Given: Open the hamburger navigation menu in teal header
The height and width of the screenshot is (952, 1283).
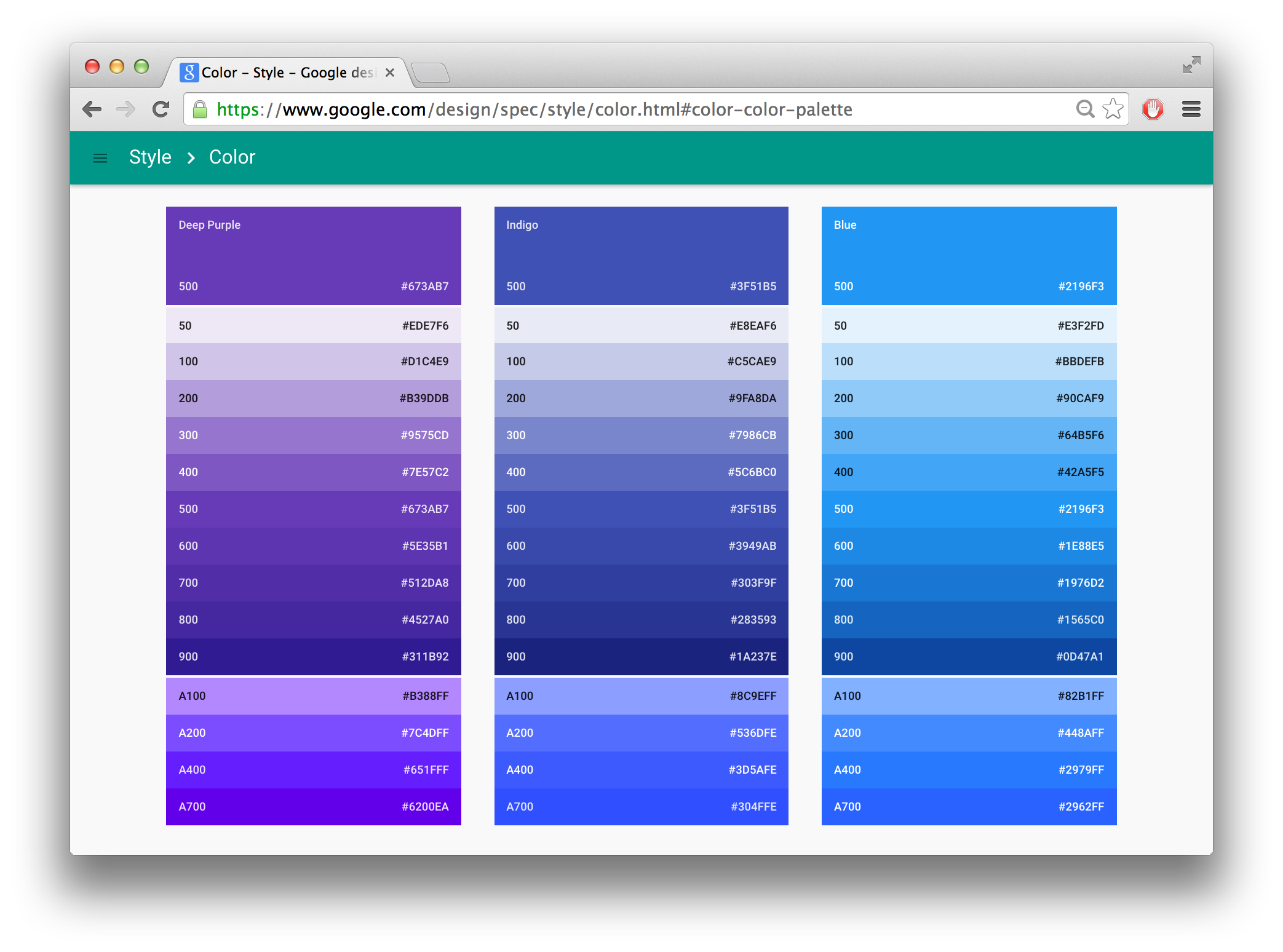Looking at the screenshot, I should coord(100,158).
